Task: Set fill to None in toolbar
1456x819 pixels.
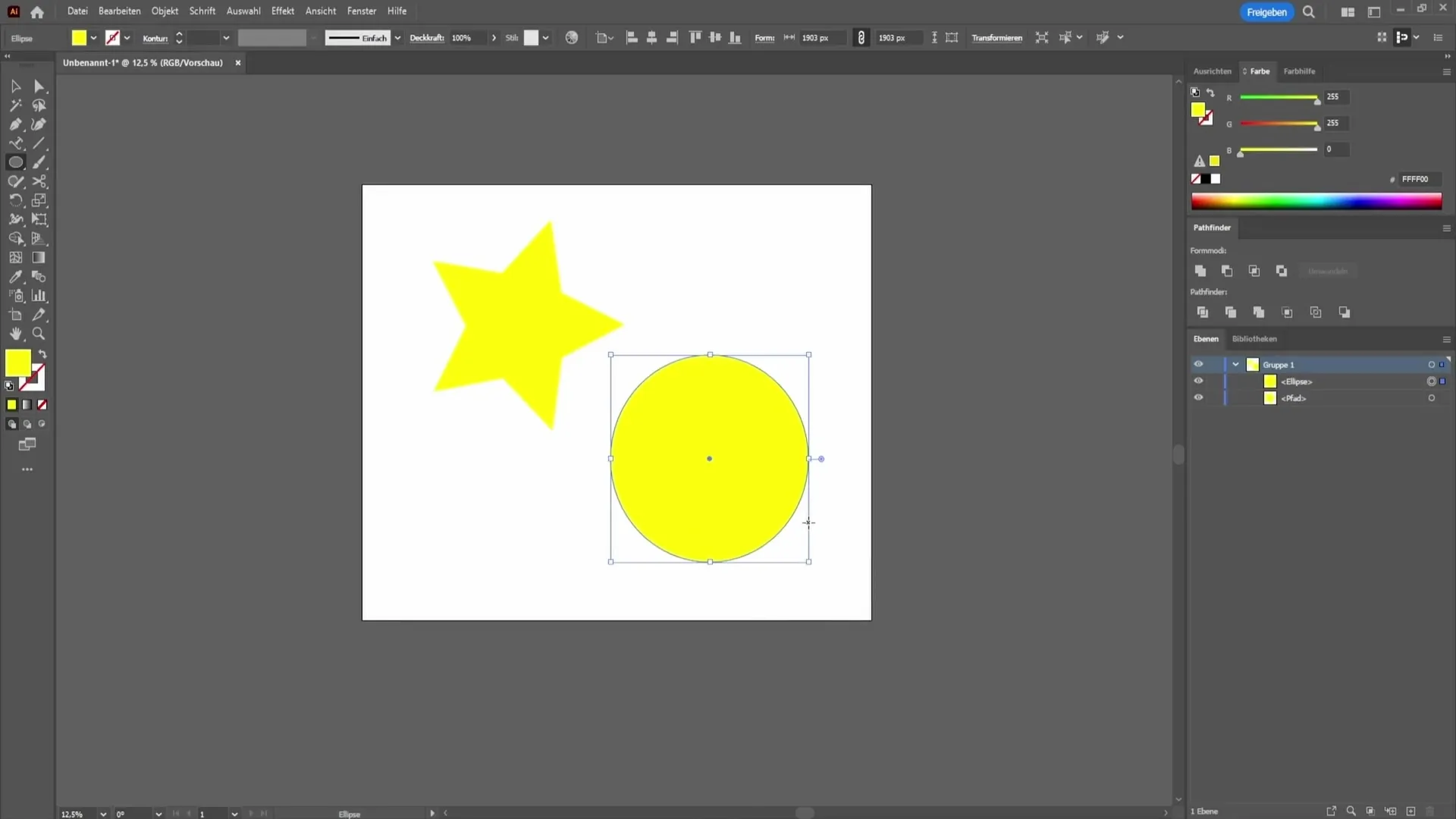Action: 42,405
